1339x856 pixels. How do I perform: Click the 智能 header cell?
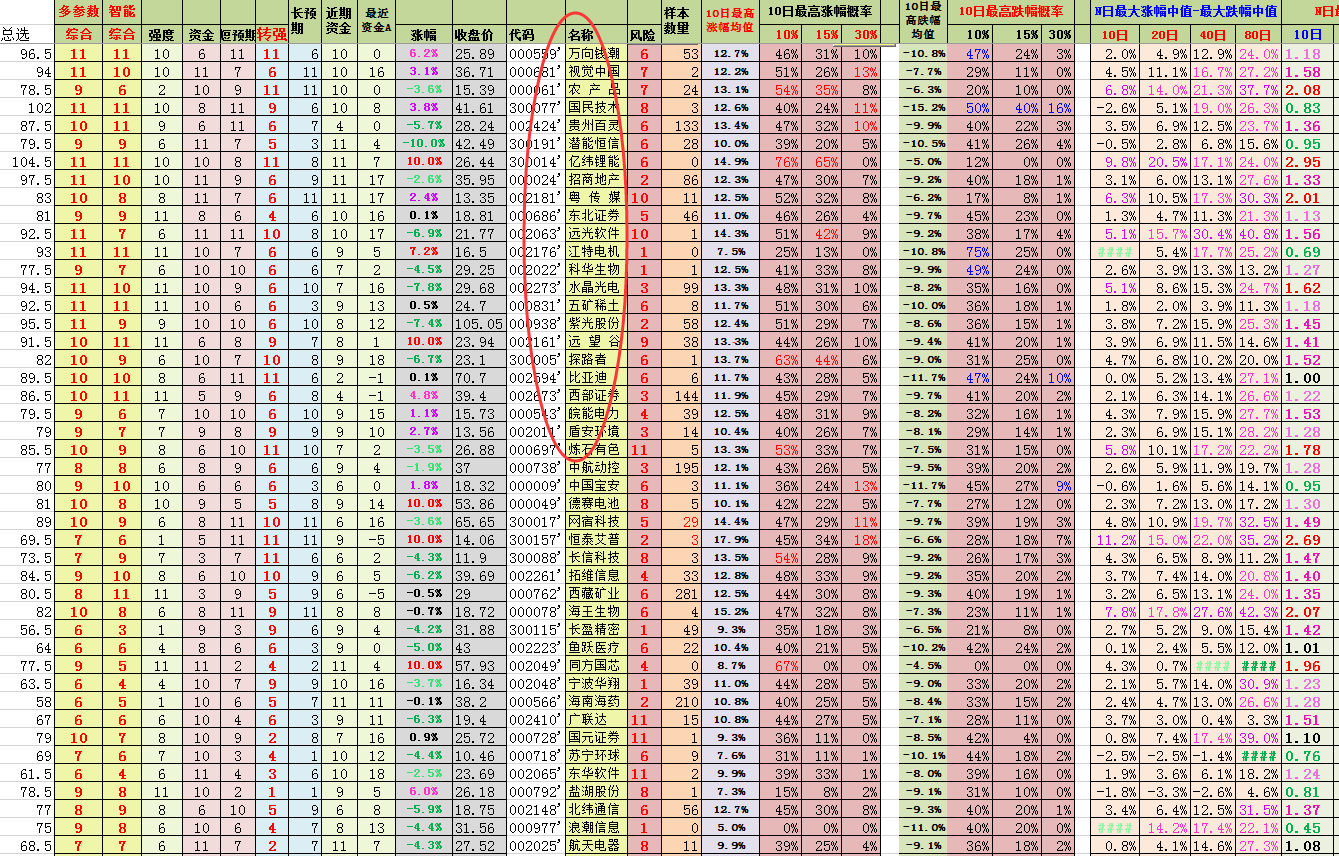click(121, 12)
